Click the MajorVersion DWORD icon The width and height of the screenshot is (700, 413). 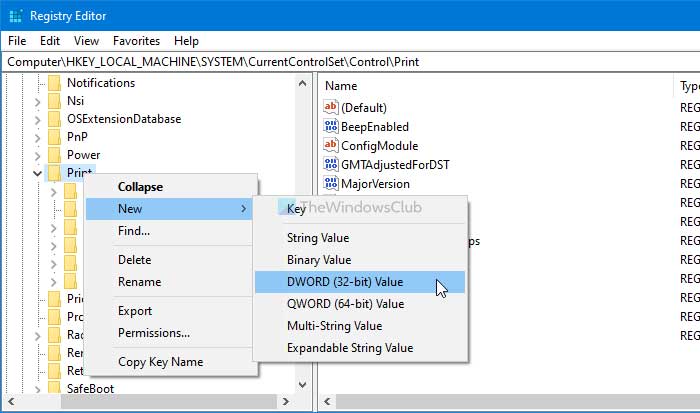(x=331, y=183)
